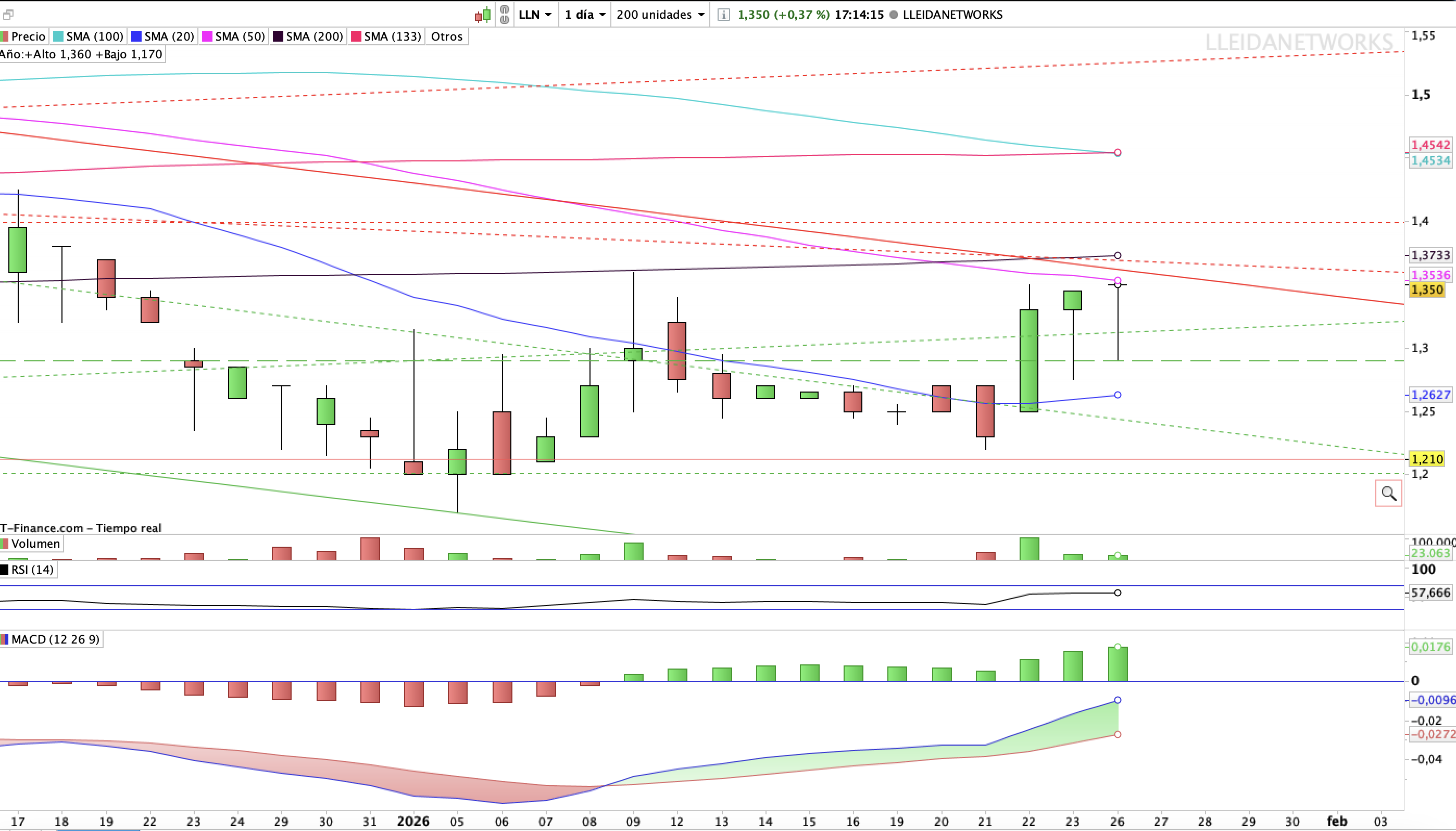Viewport: 1456px width, 831px height.
Task: Open the 1 día timeframe dropdown
Action: tap(582, 14)
